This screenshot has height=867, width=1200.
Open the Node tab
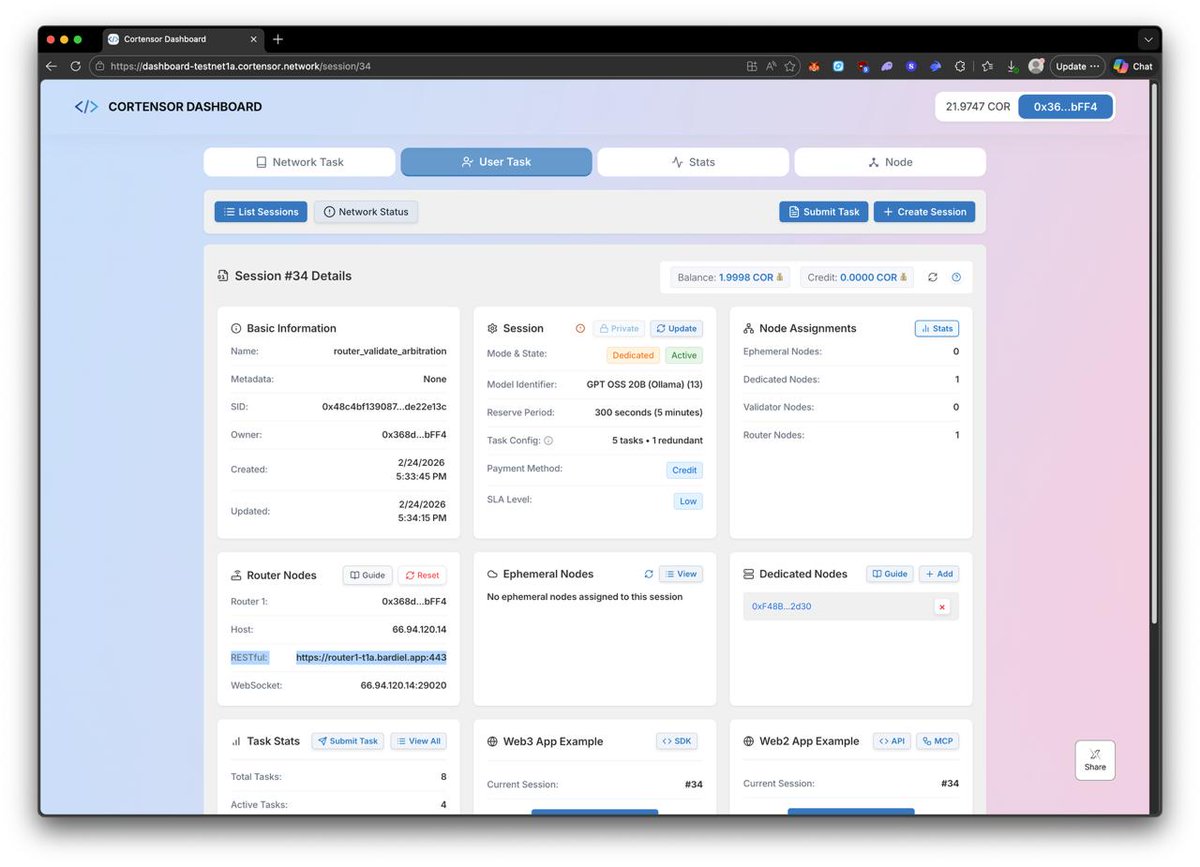coord(890,162)
